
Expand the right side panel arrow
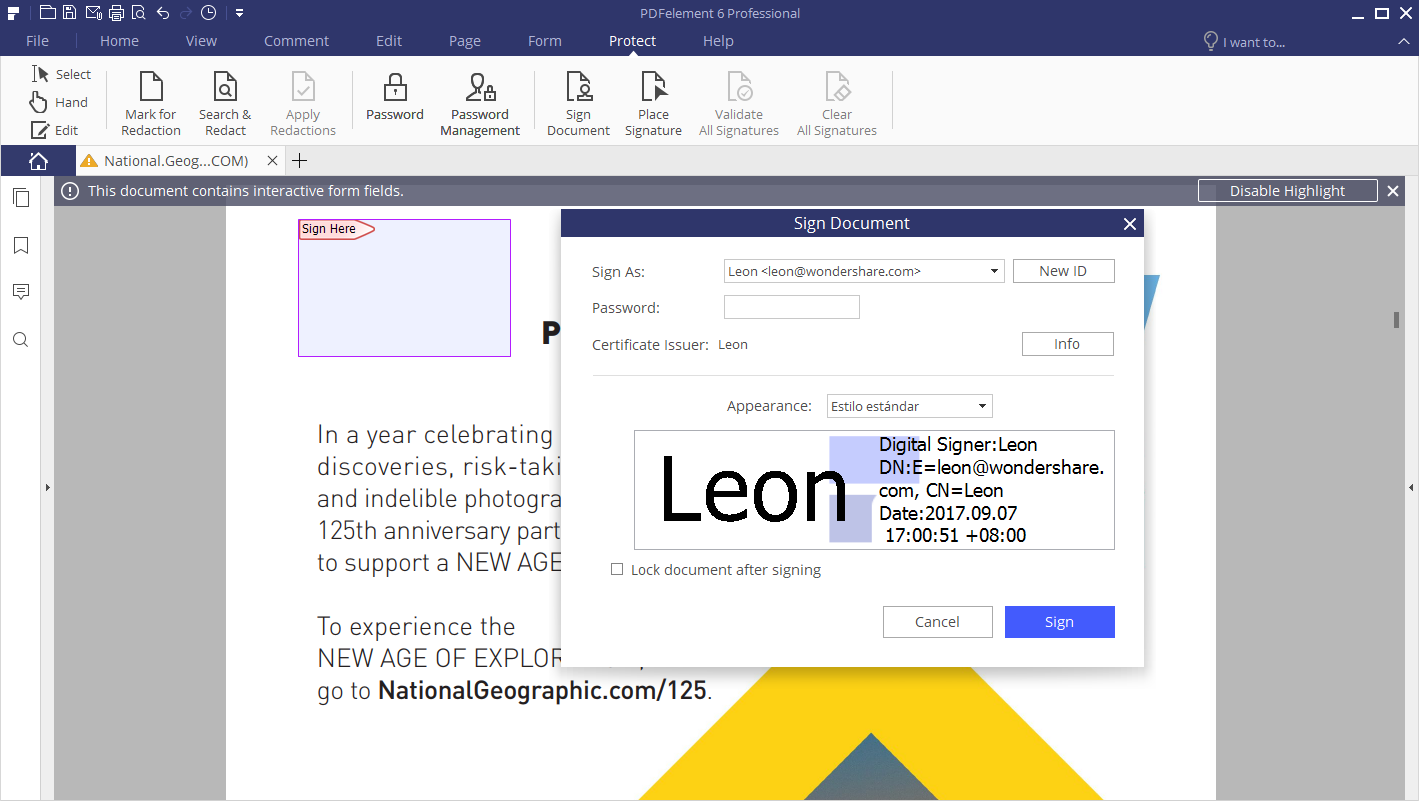tap(1411, 488)
